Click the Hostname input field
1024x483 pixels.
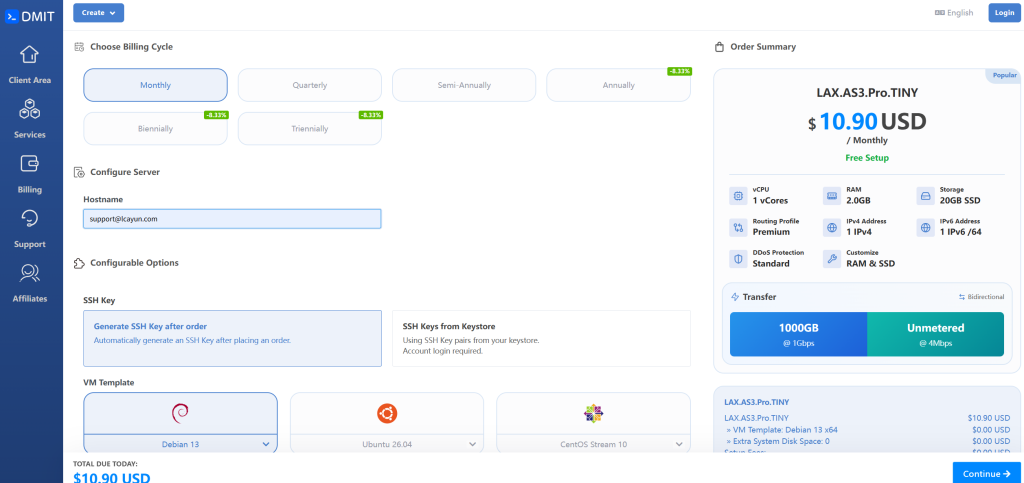click(232, 219)
